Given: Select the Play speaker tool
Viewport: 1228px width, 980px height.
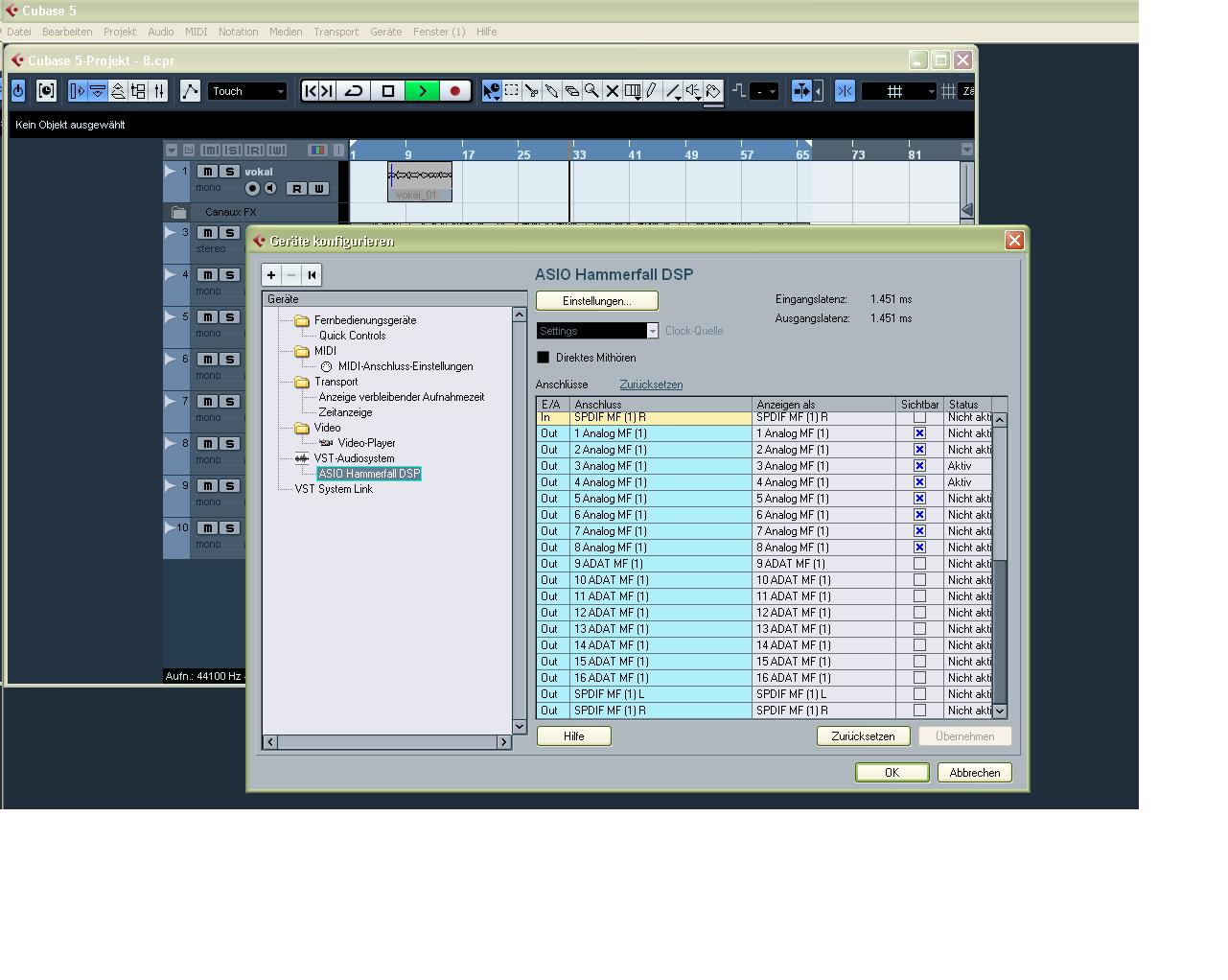Looking at the screenshot, I should pyautogui.click(x=693, y=91).
